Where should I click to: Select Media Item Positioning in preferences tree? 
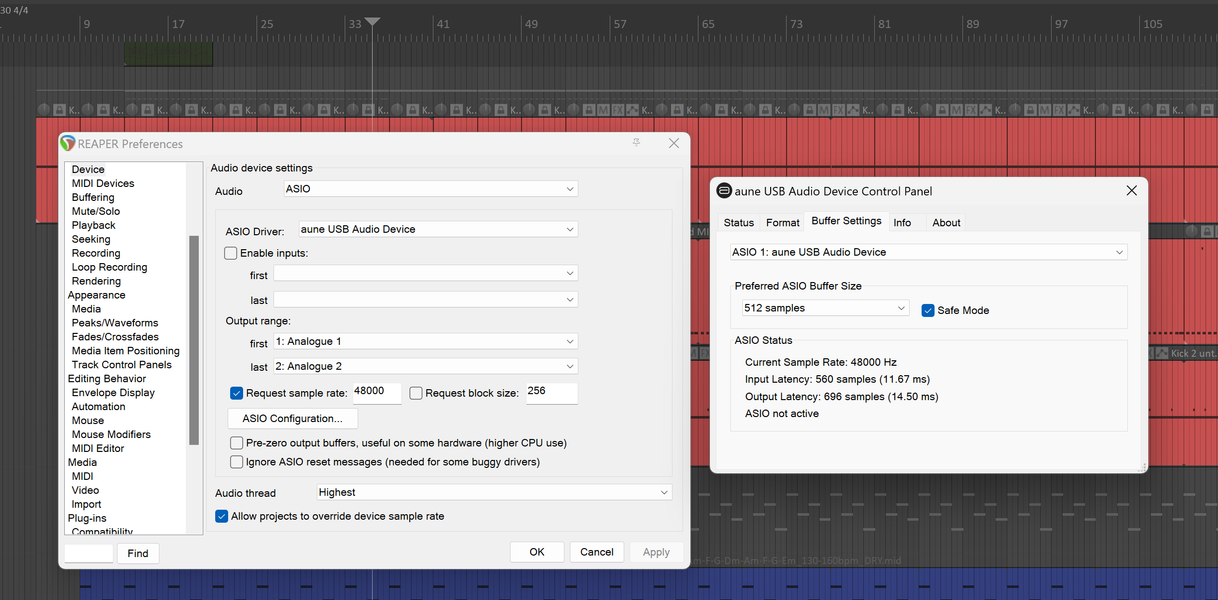126,351
